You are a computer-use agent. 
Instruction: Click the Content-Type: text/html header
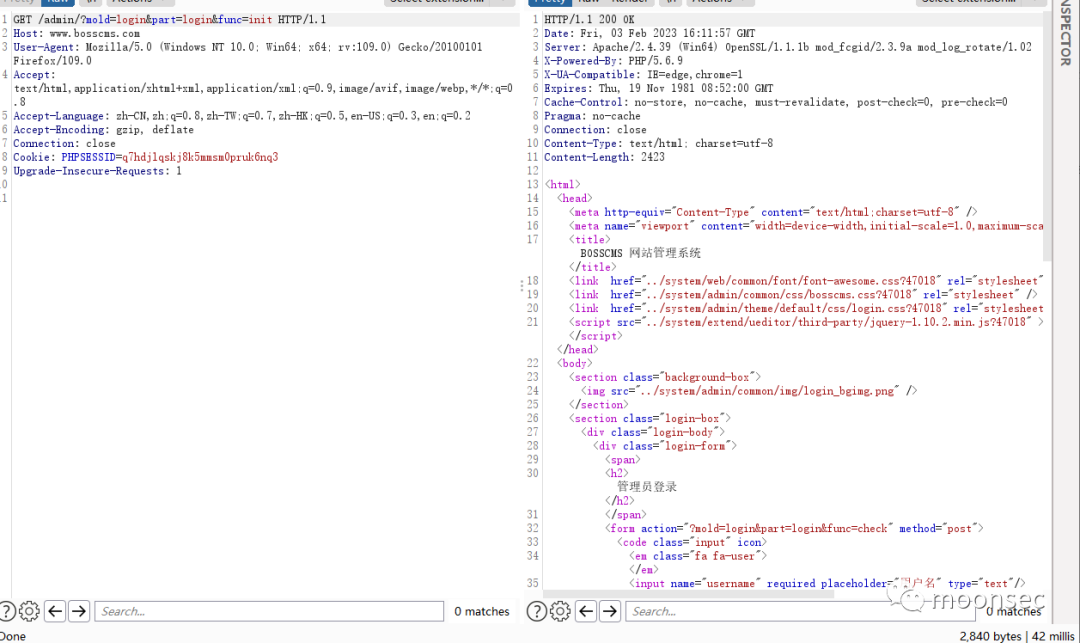click(x=658, y=143)
